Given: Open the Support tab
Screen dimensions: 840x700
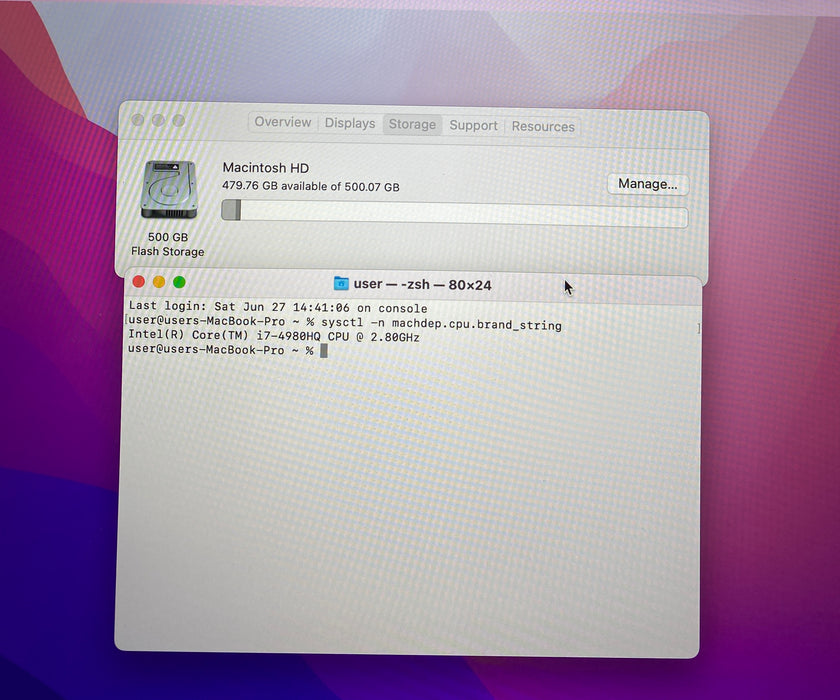Looking at the screenshot, I should 473,125.
